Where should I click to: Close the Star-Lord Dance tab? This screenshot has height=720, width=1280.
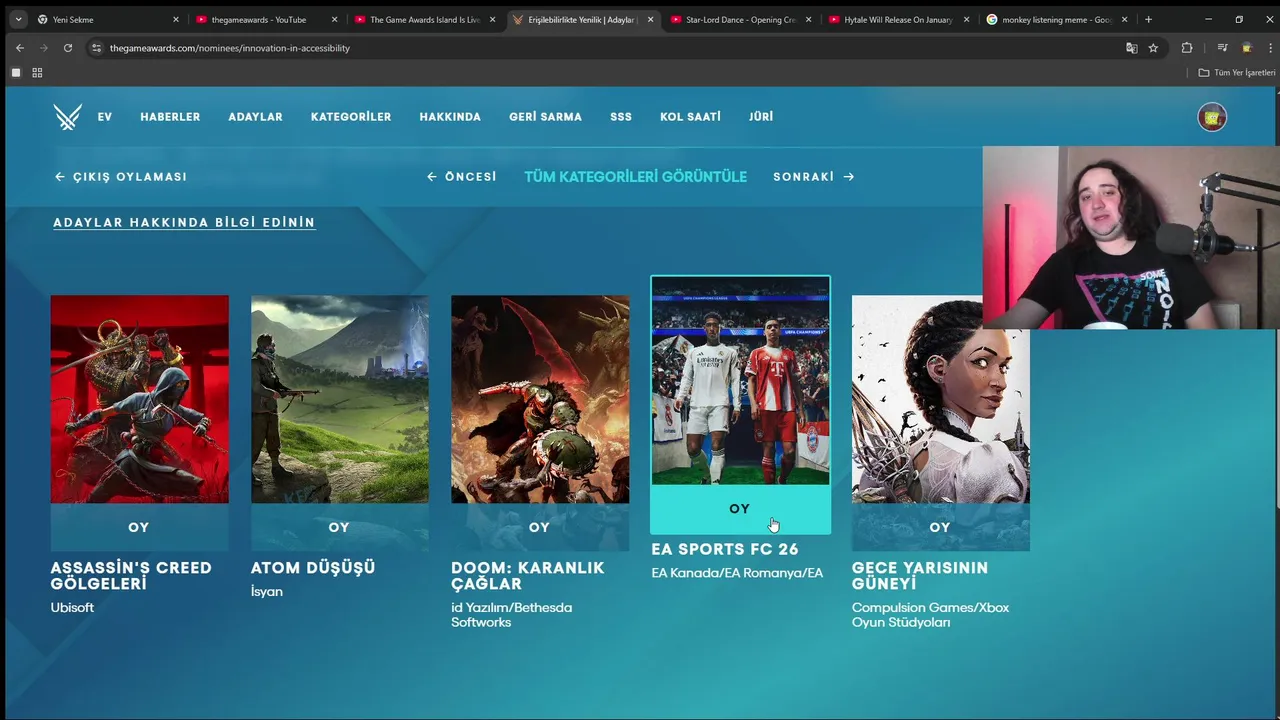[808, 19]
